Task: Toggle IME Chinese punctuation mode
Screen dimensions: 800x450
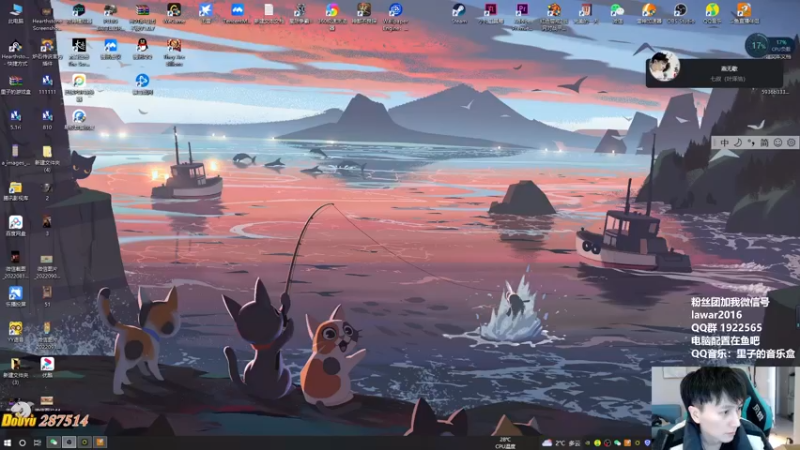Action: click(x=751, y=143)
